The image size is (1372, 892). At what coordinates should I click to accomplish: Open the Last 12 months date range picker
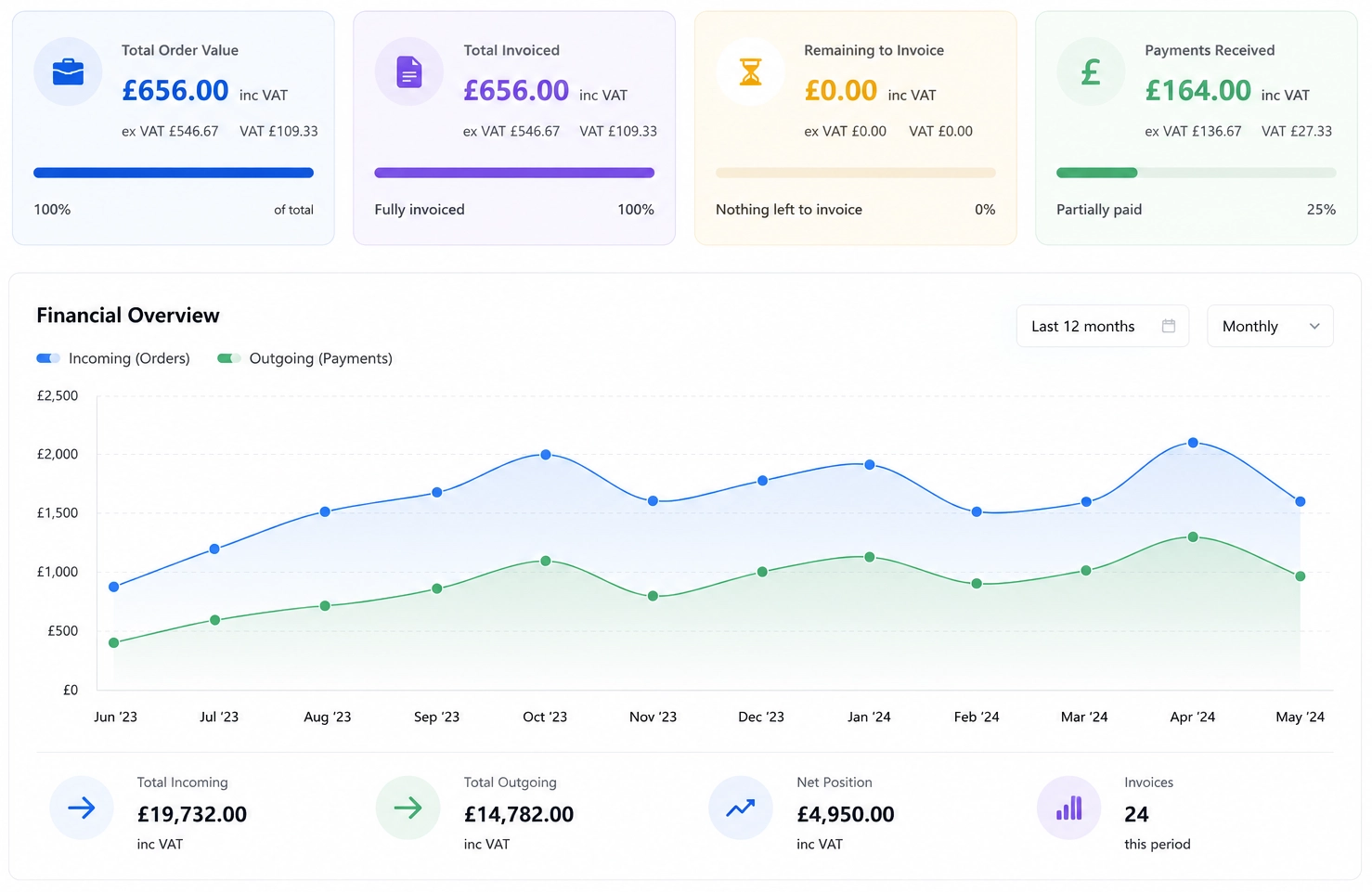pyautogui.click(x=1103, y=326)
